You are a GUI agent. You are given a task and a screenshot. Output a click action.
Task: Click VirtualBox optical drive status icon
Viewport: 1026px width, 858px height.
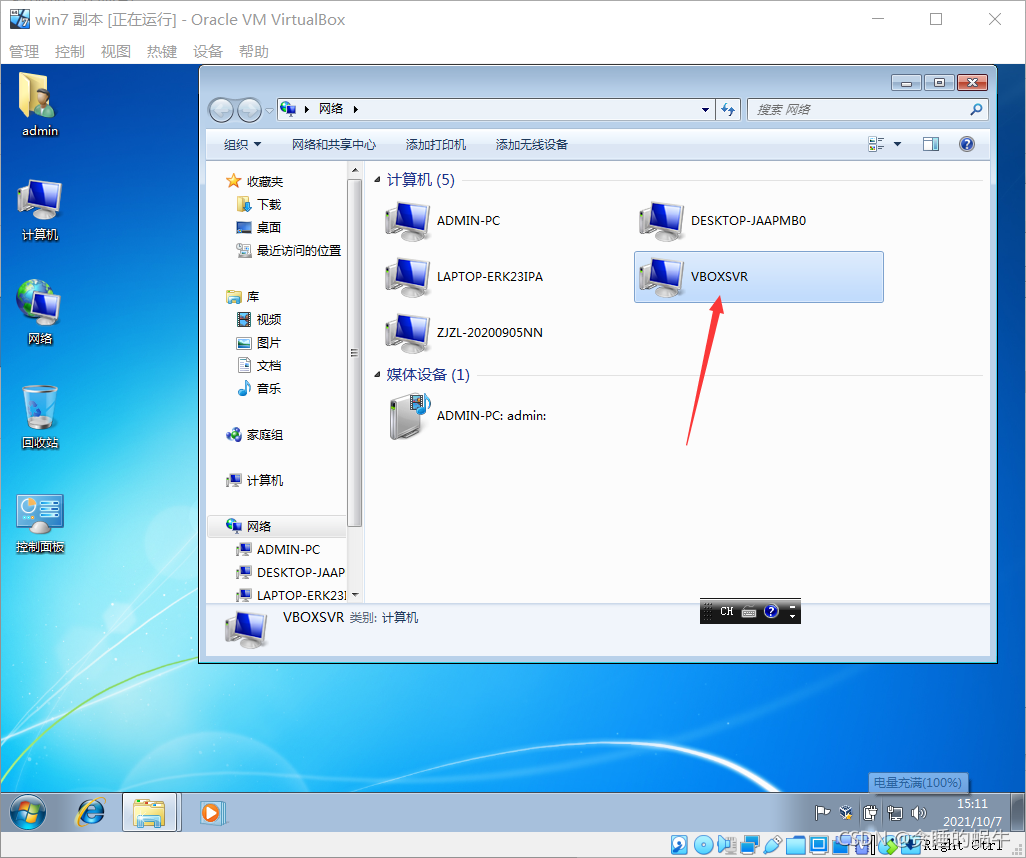703,845
